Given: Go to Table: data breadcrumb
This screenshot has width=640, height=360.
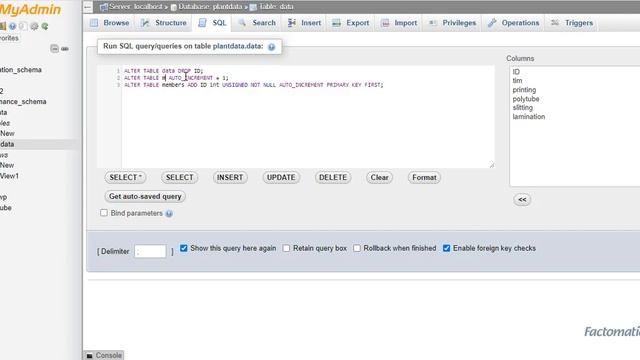Looking at the screenshot, I should [x=276, y=7].
